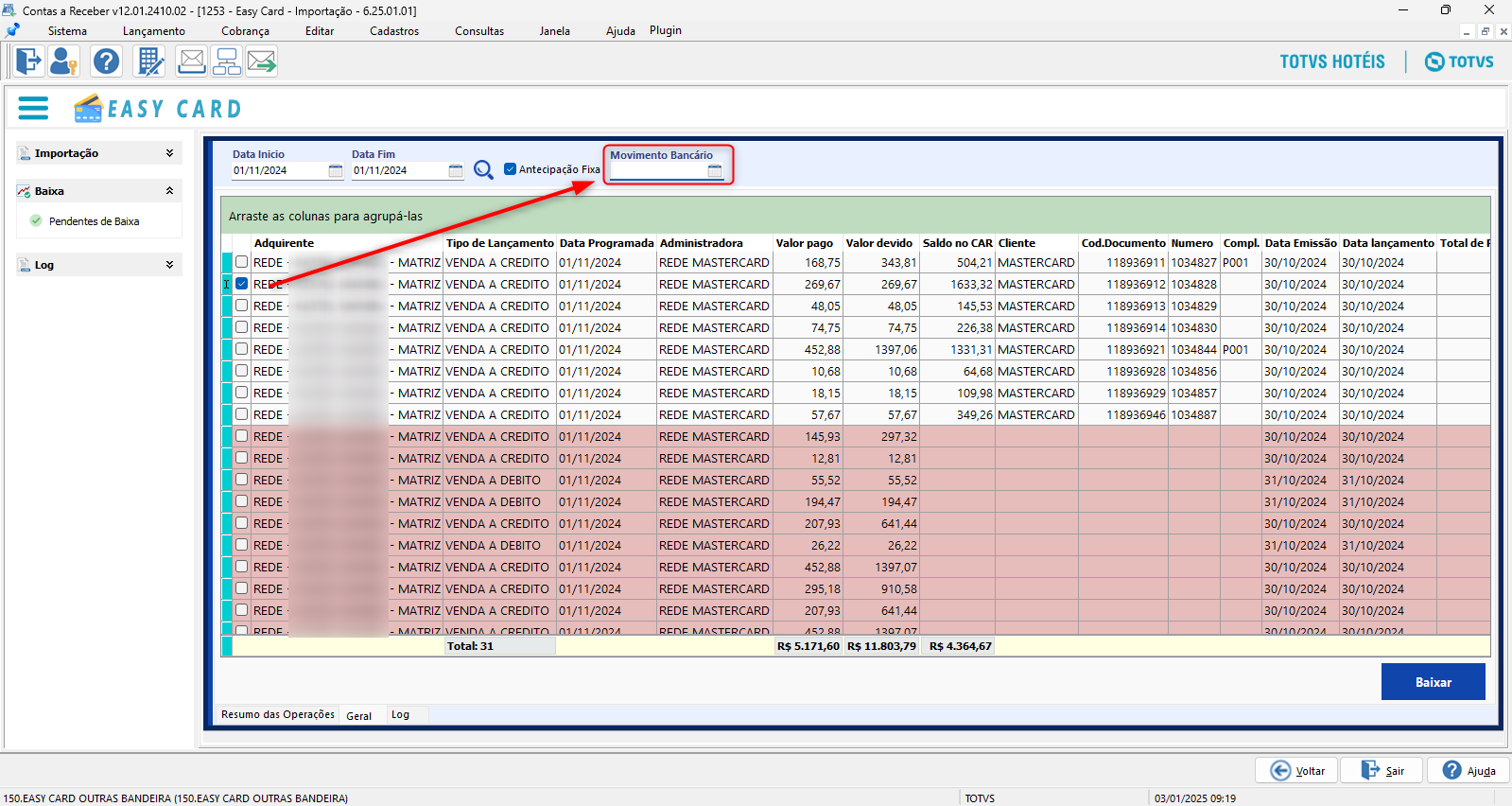This screenshot has height=806, width=1512.
Task: Click the exit door toolbar icon
Action: (28, 61)
